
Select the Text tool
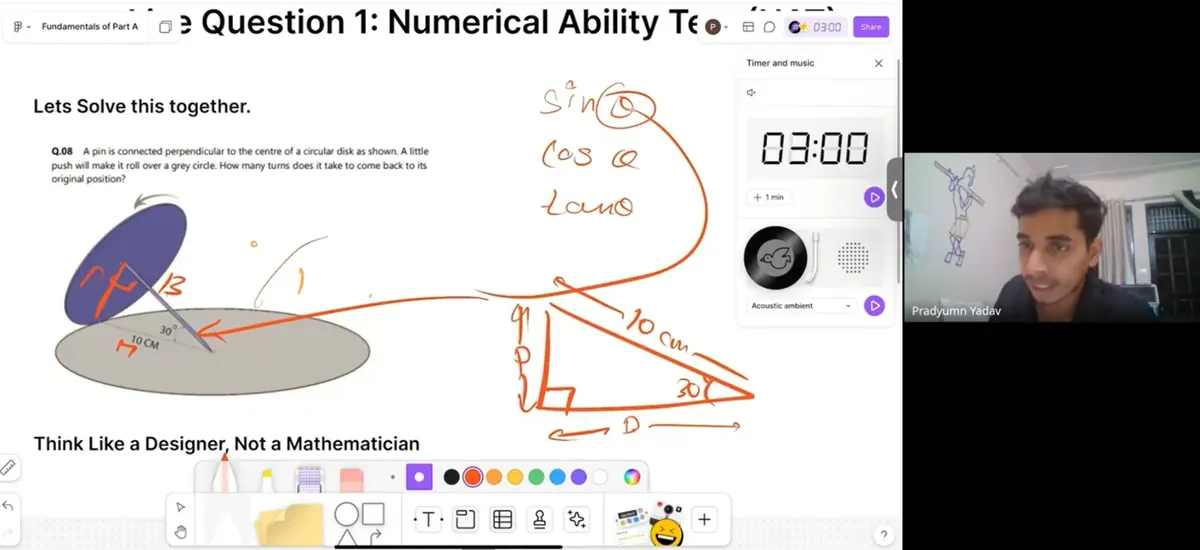[428, 519]
